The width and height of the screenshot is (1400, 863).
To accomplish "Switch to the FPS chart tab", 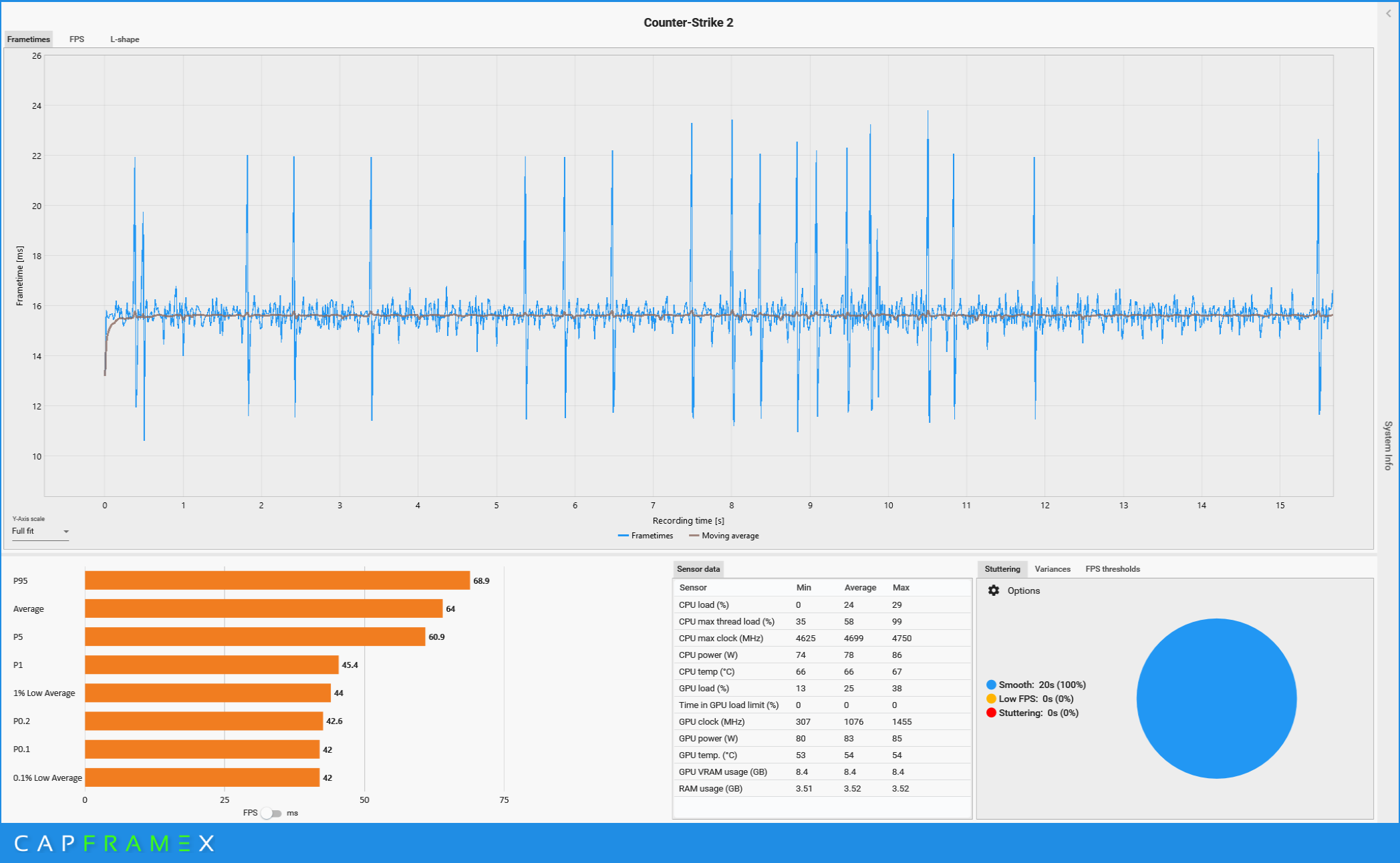I will 77,39.
